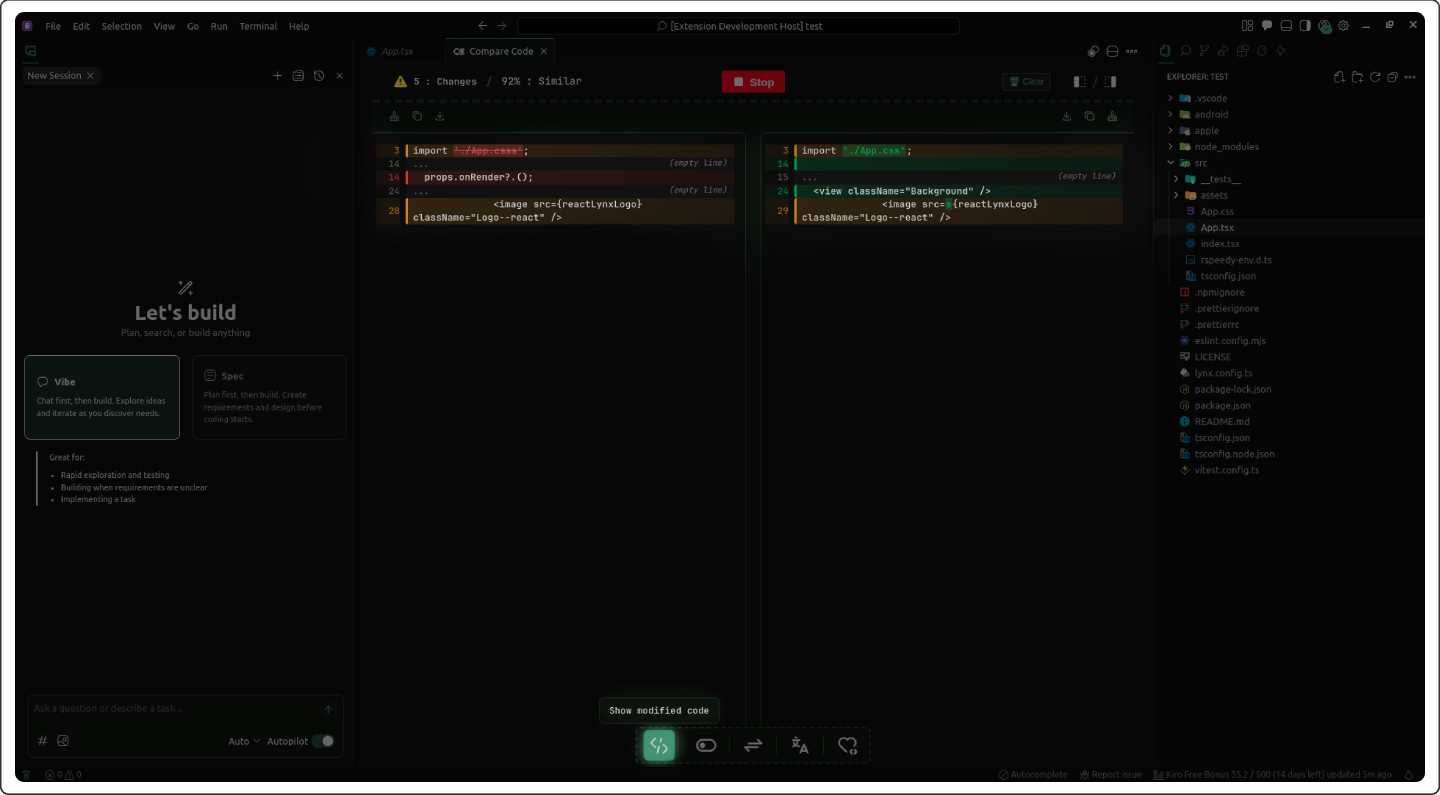Click the New File icon in Explorer
Screen dimensions: 1440x795
click(1340, 77)
